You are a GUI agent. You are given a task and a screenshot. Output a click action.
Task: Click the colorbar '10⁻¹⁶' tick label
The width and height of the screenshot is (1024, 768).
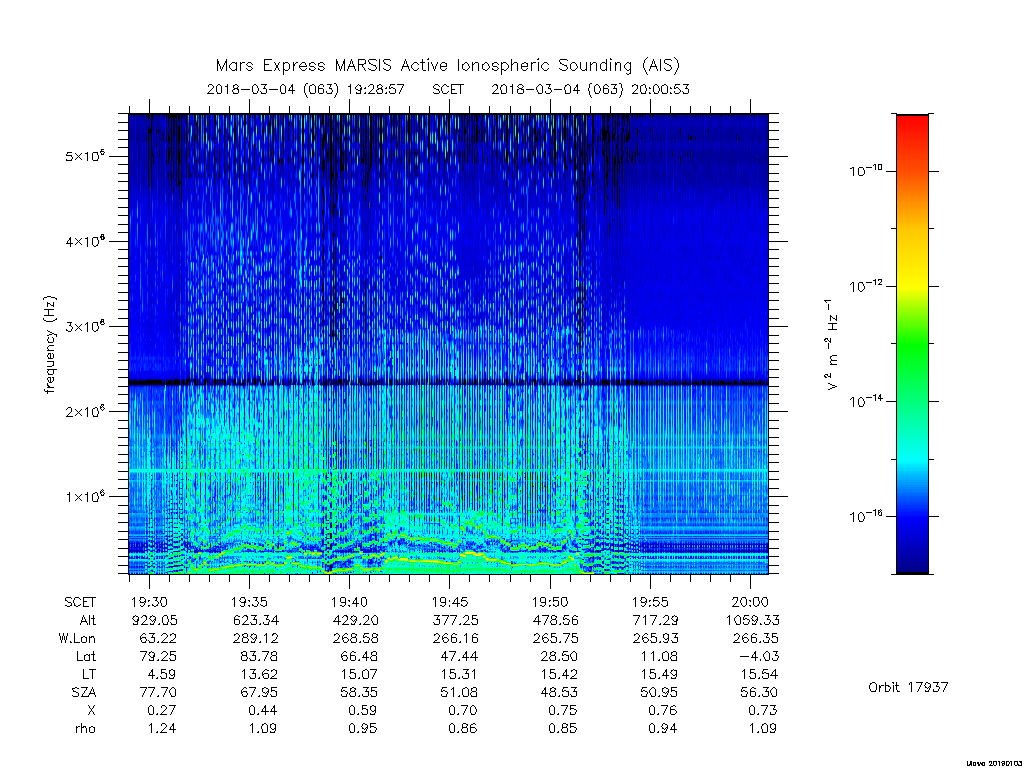pyautogui.click(x=865, y=516)
